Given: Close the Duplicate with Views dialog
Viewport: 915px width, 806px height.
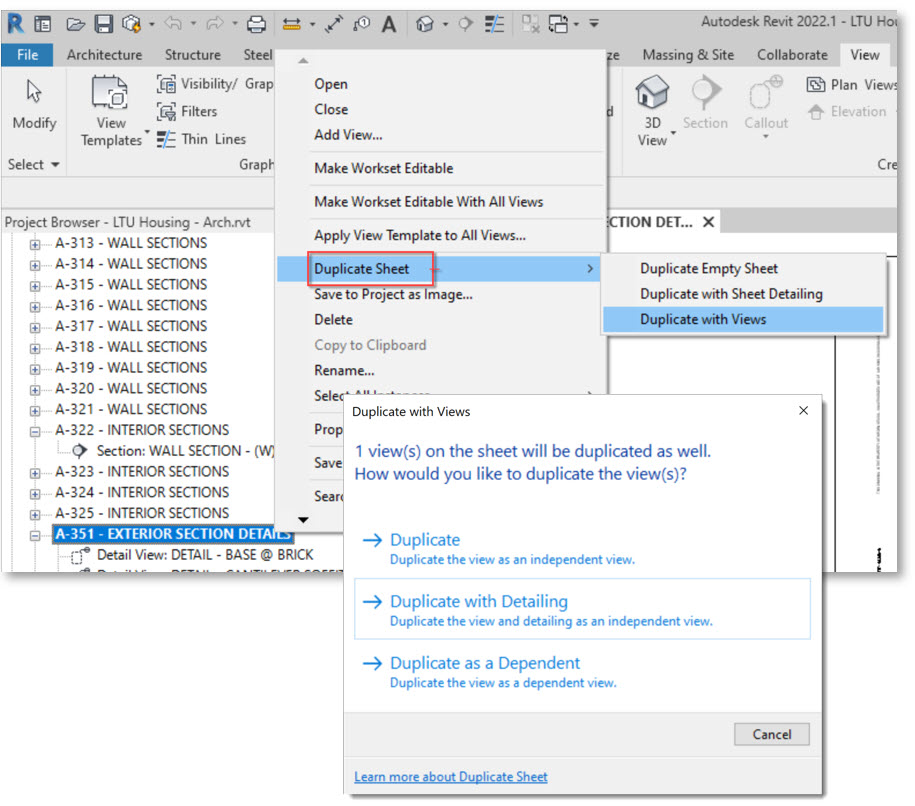Looking at the screenshot, I should pyautogui.click(x=804, y=411).
